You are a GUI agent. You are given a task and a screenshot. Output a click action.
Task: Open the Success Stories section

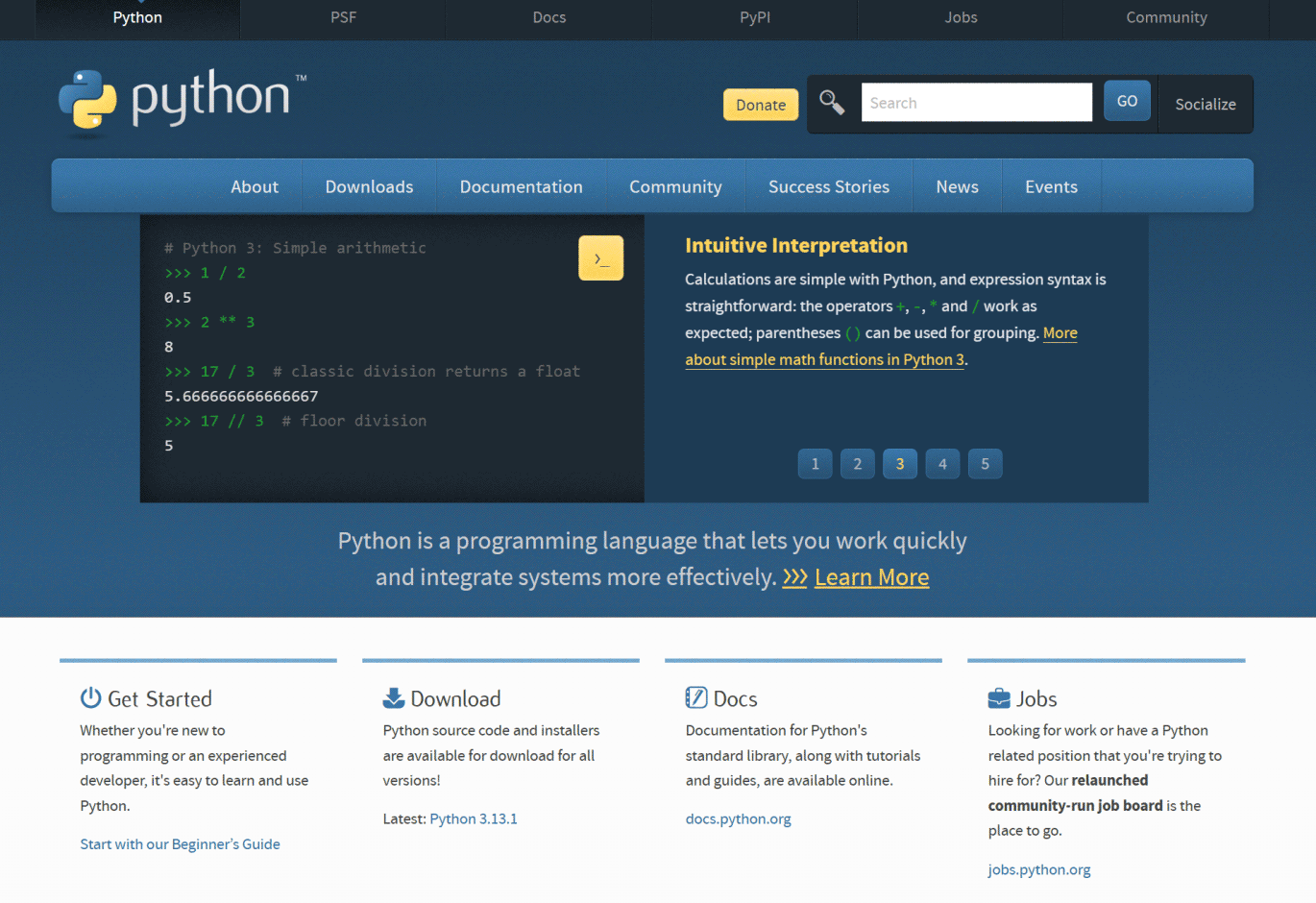point(828,186)
